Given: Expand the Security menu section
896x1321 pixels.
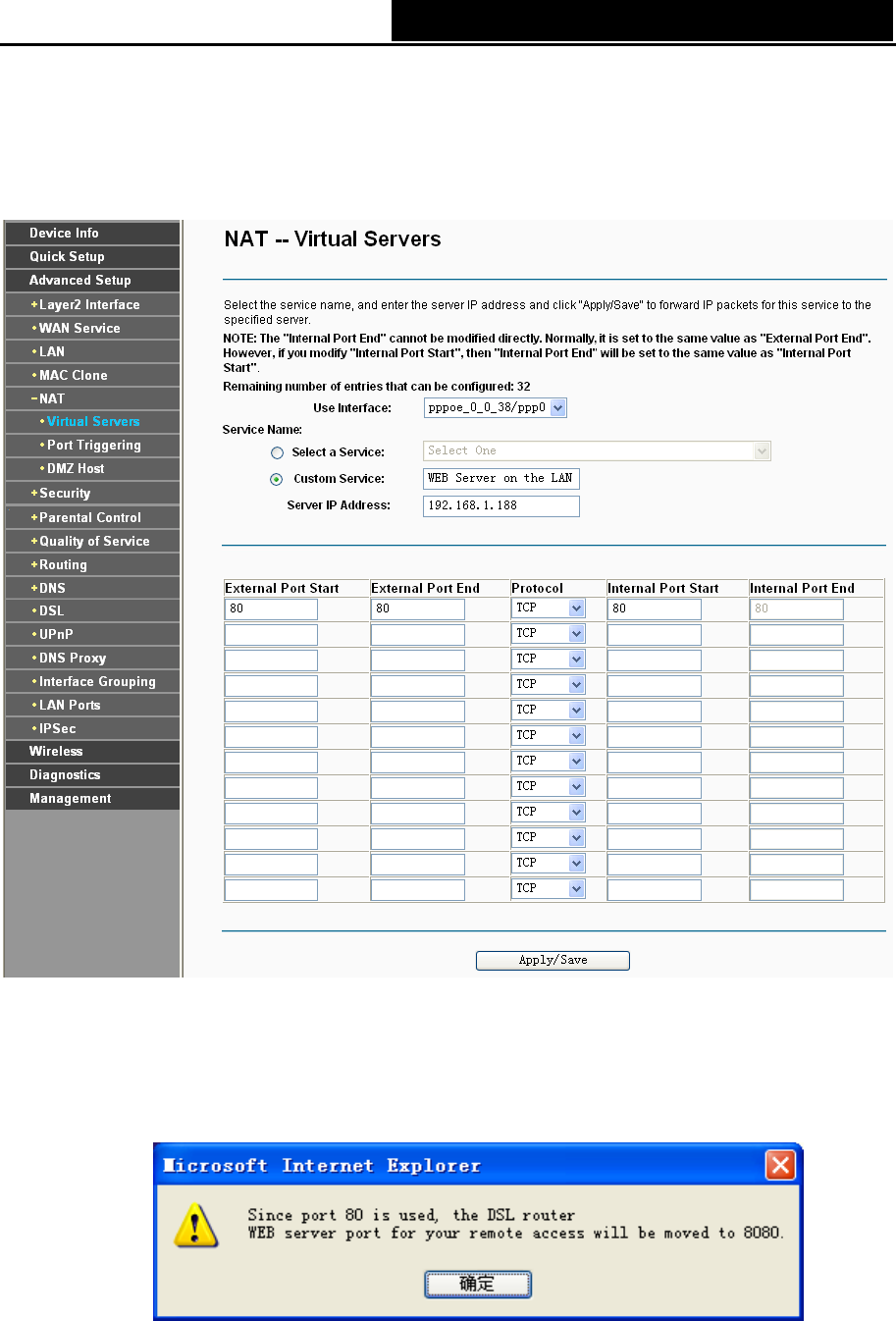Looking at the screenshot, I should tap(65, 493).
